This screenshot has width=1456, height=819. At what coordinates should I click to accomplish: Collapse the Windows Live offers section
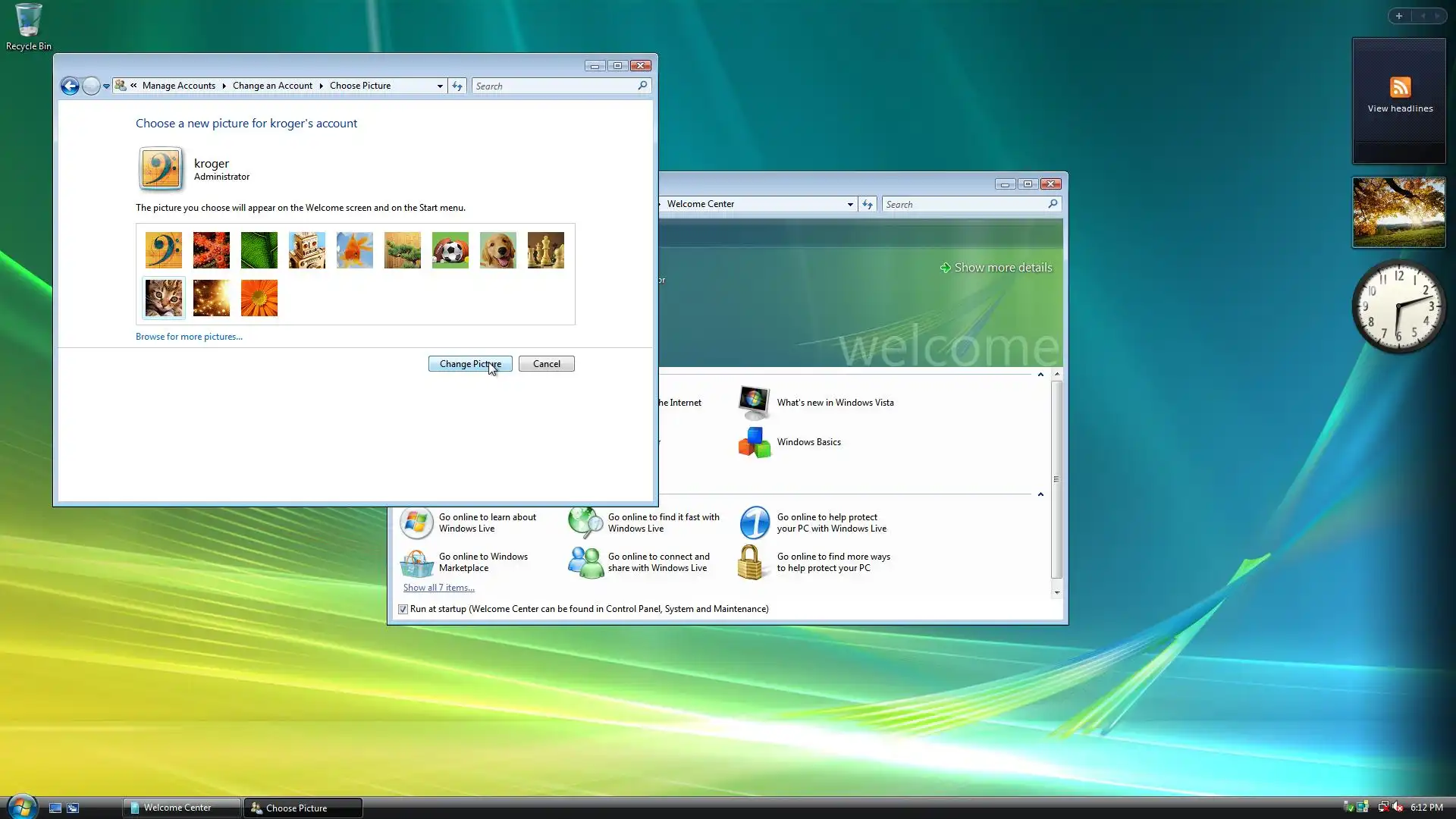[1040, 494]
